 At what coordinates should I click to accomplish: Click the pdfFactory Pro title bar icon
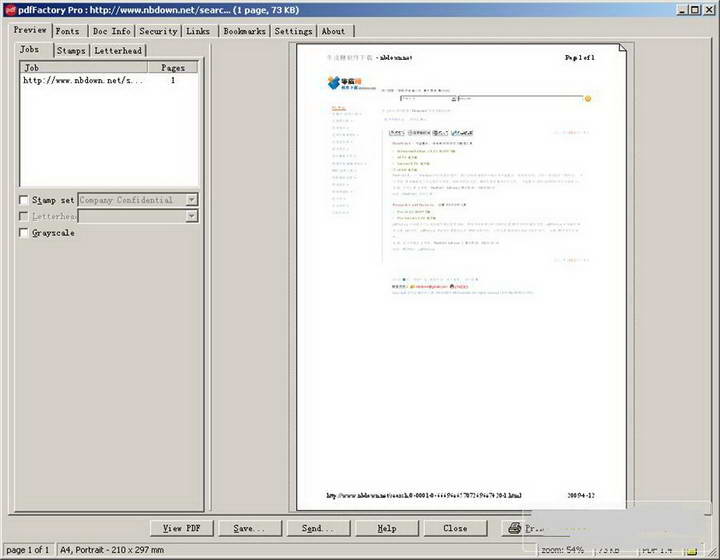tap(10, 10)
